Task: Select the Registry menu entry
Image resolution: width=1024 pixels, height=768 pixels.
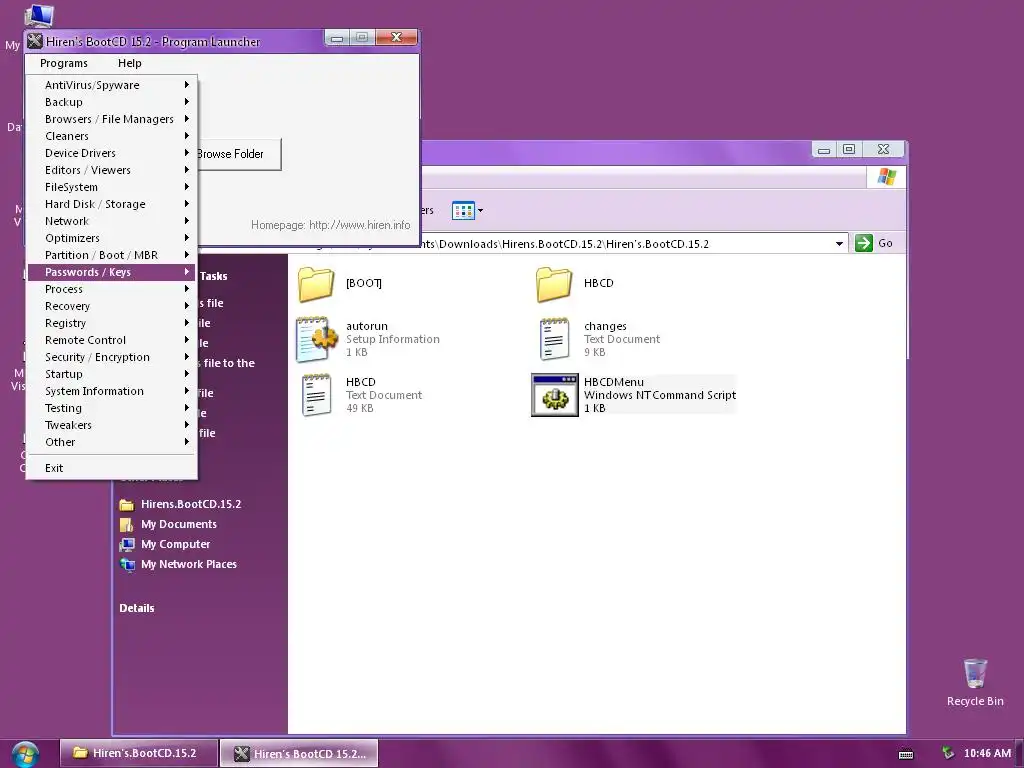Action: (111, 323)
